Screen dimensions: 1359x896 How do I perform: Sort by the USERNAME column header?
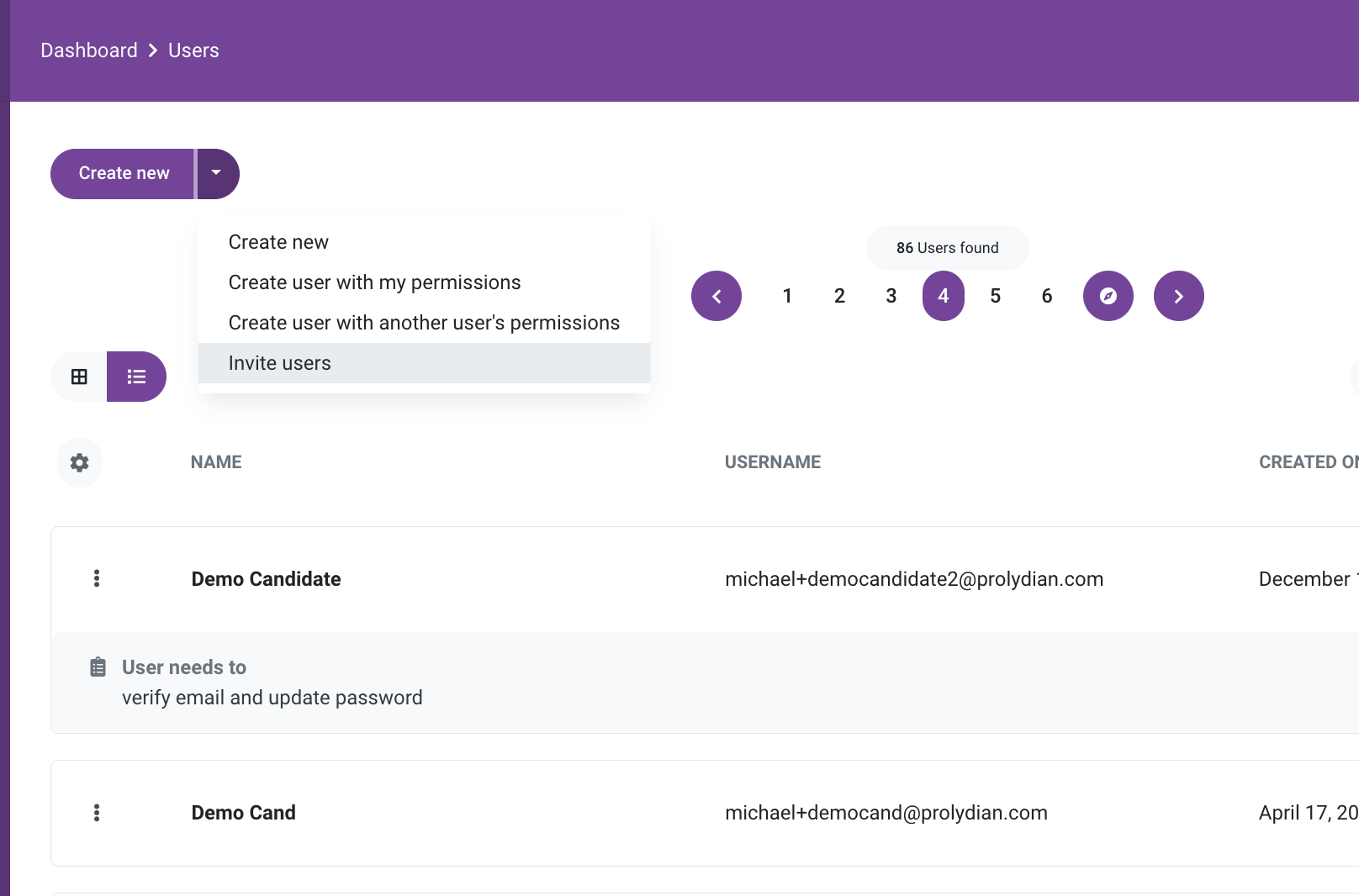click(x=773, y=462)
